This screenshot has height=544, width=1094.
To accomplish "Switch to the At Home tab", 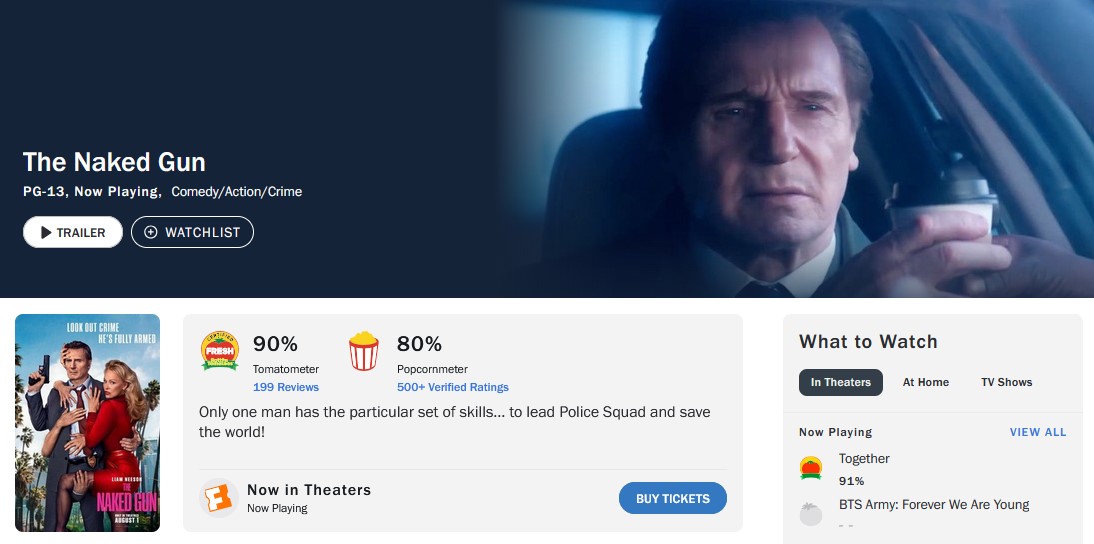I will click(926, 382).
